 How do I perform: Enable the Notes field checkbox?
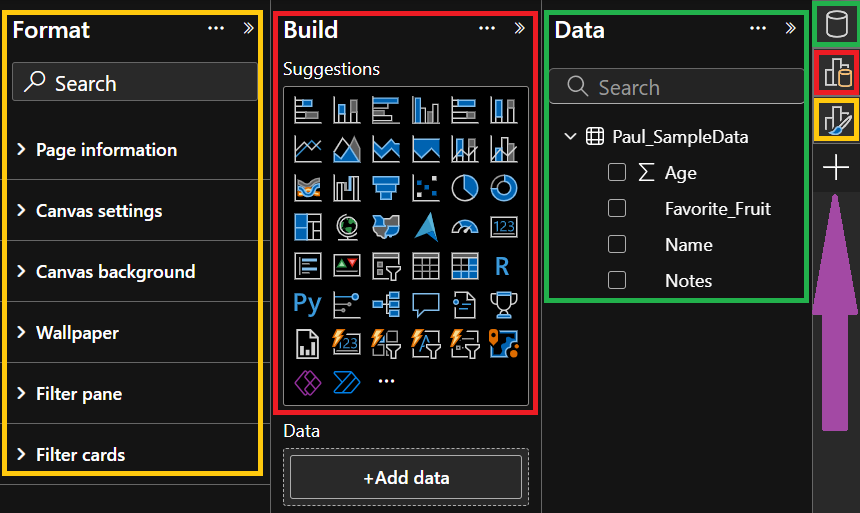click(x=617, y=281)
